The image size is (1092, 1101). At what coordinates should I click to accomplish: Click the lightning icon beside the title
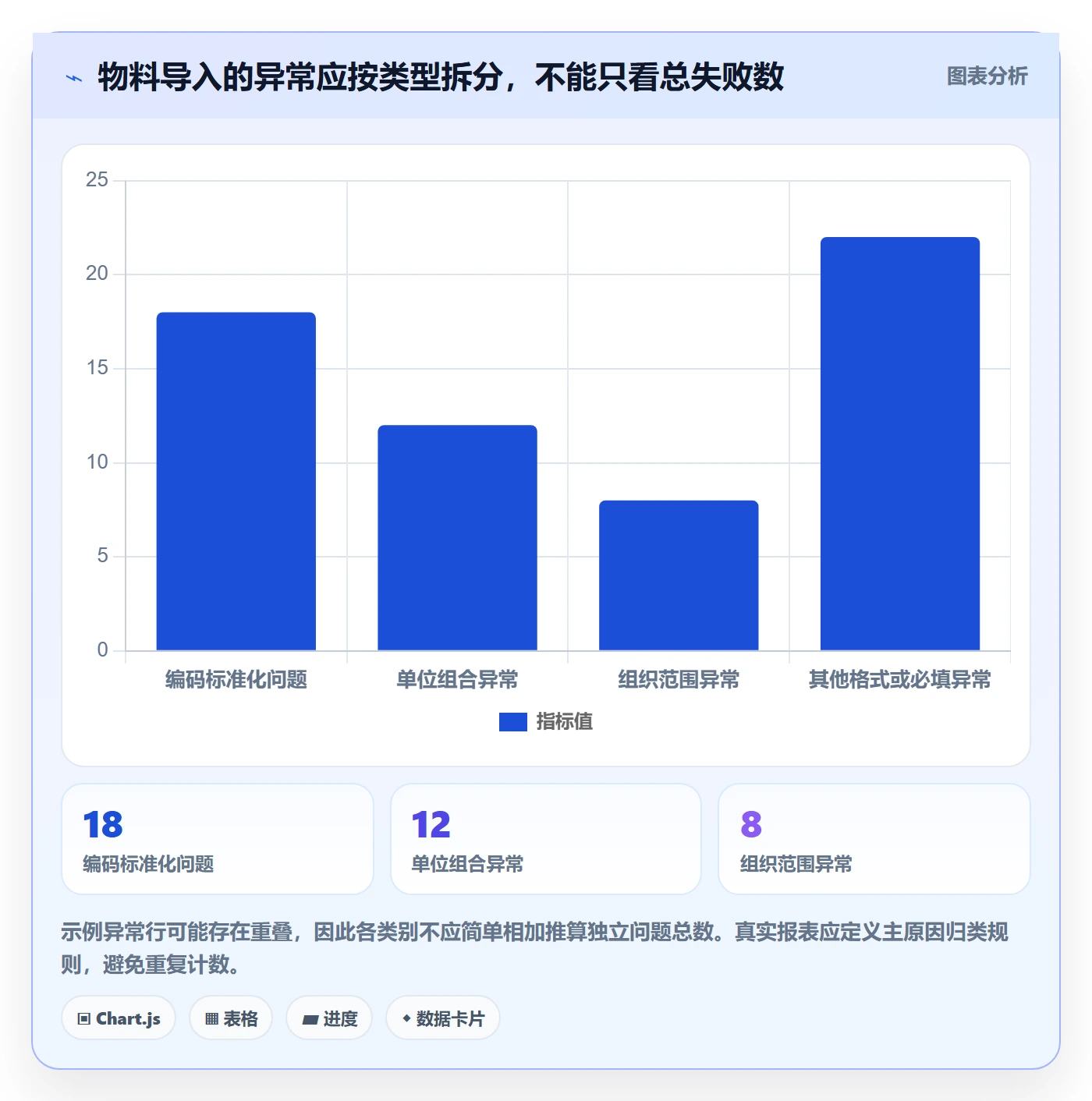(74, 78)
